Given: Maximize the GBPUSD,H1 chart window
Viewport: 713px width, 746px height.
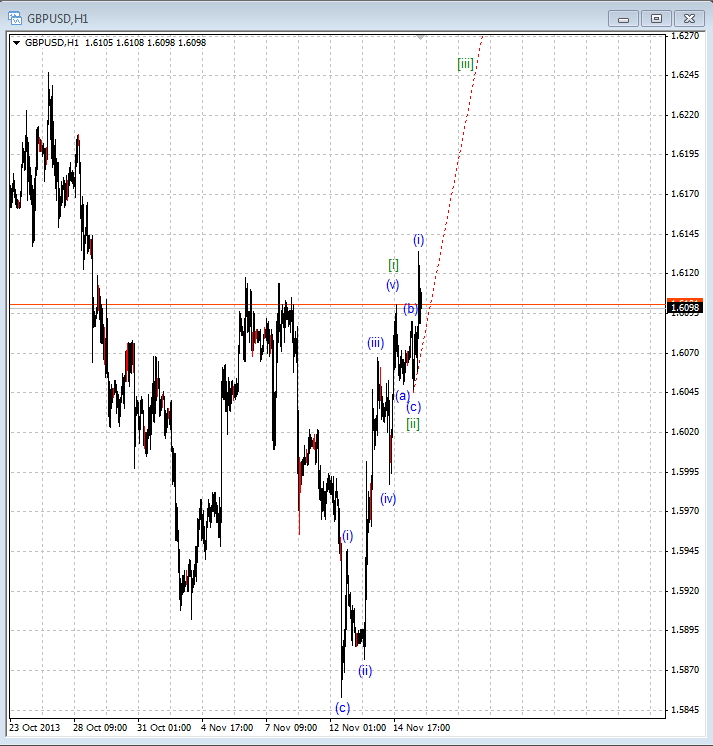Looking at the screenshot, I should pos(656,19).
